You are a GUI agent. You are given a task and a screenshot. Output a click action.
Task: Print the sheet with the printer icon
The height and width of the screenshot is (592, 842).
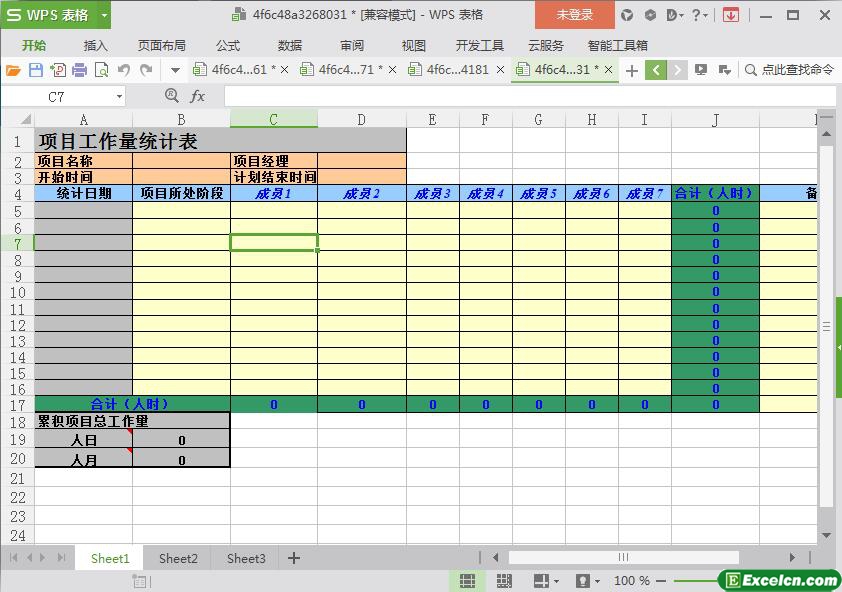[x=79, y=70]
